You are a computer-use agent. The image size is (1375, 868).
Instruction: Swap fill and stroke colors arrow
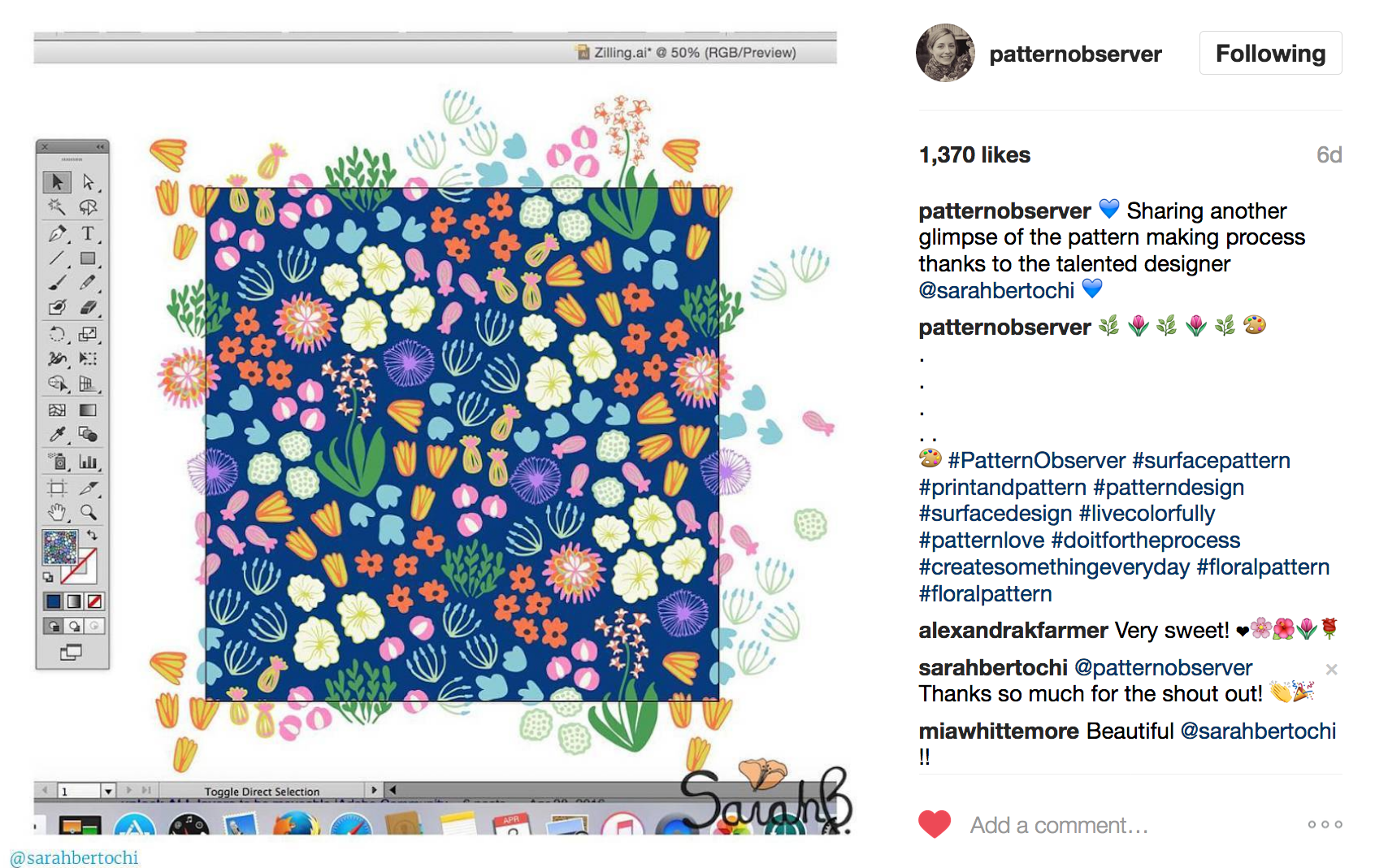[x=92, y=535]
